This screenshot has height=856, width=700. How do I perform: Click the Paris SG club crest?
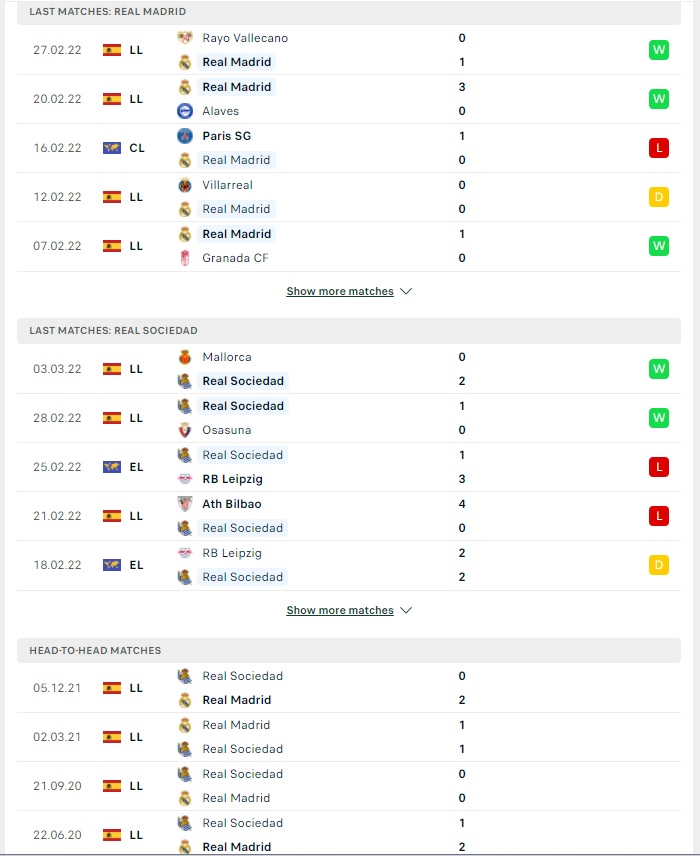(x=185, y=135)
